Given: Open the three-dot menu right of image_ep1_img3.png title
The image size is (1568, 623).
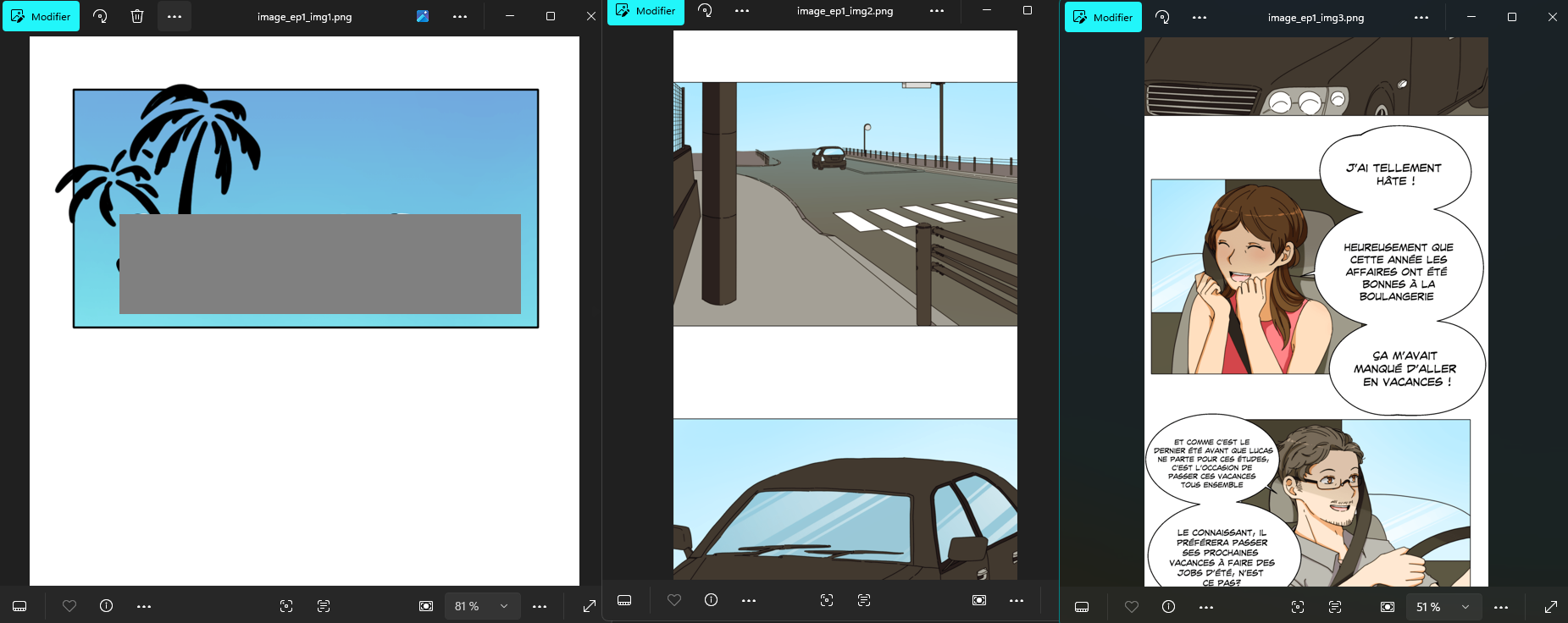Looking at the screenshot, I should coord(1421,17).
